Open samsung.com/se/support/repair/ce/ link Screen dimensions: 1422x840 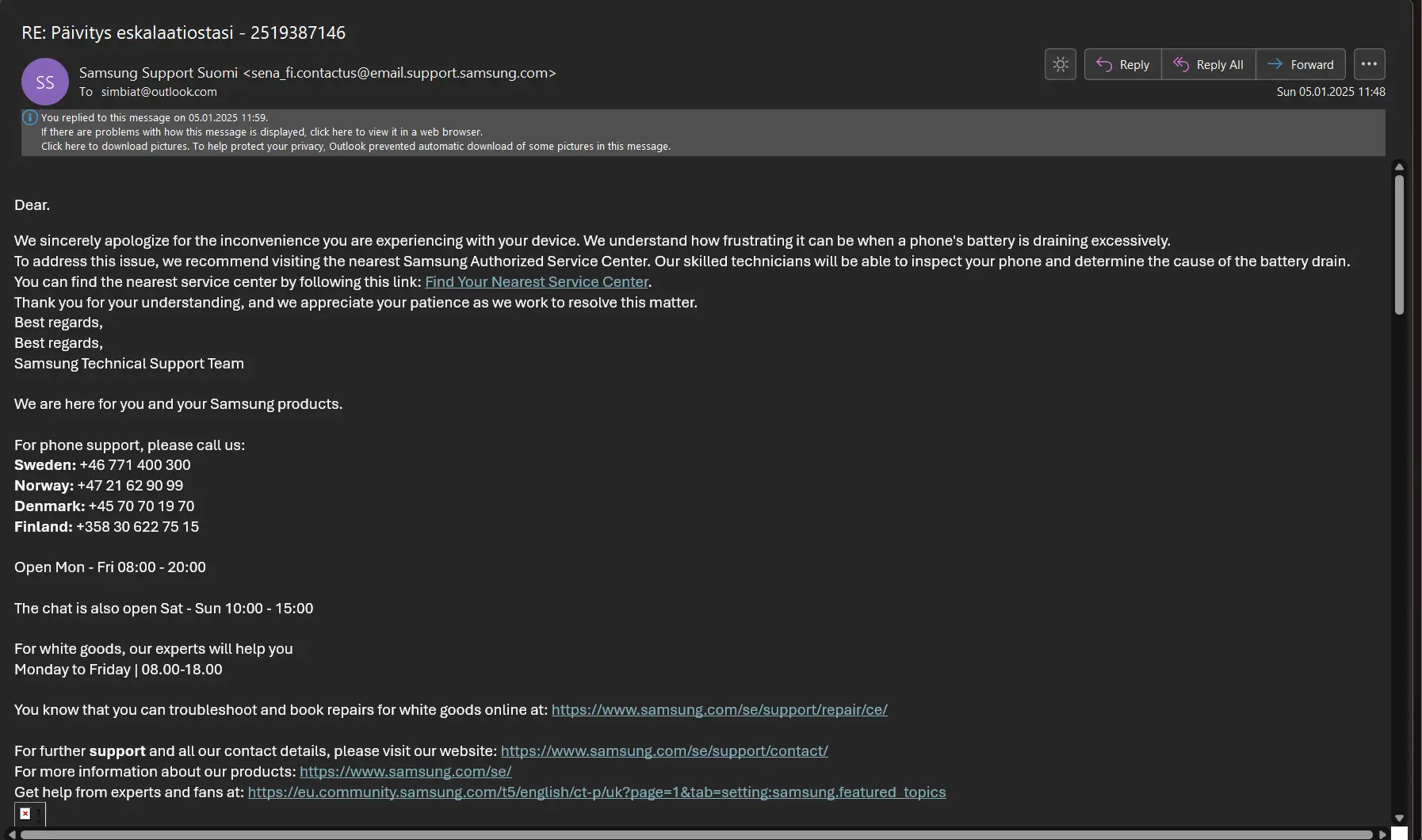(719, 709)
